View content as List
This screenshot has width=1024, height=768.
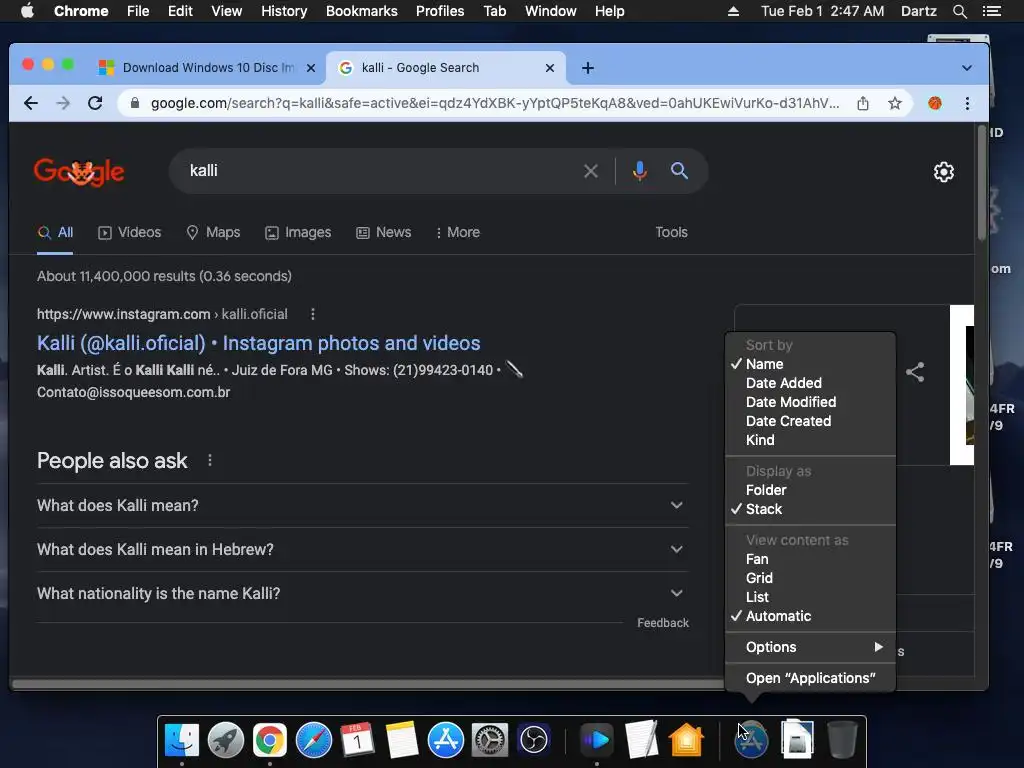(810, 597)
